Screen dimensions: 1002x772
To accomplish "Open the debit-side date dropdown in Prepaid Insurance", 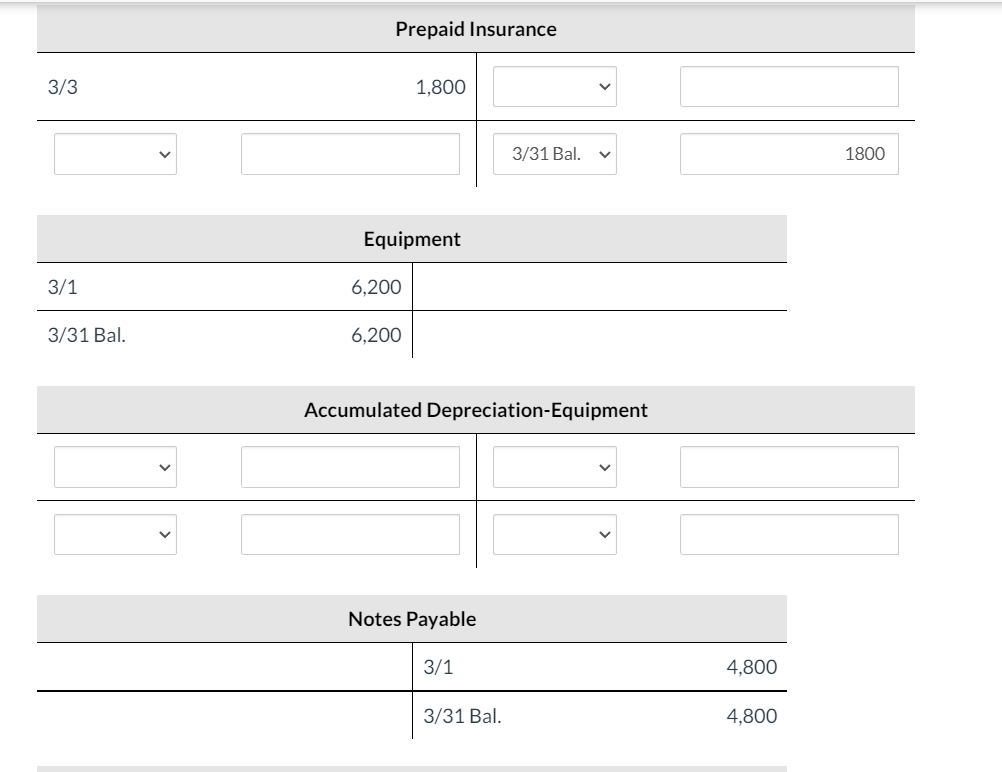I will pos(115,153).
